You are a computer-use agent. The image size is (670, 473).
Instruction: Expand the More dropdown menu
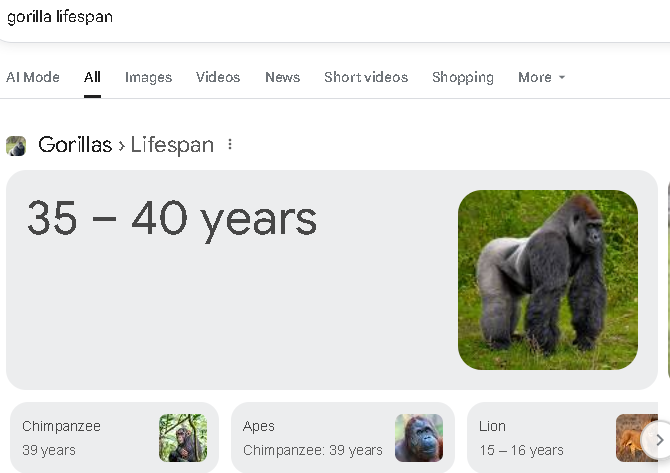(541, 77)
